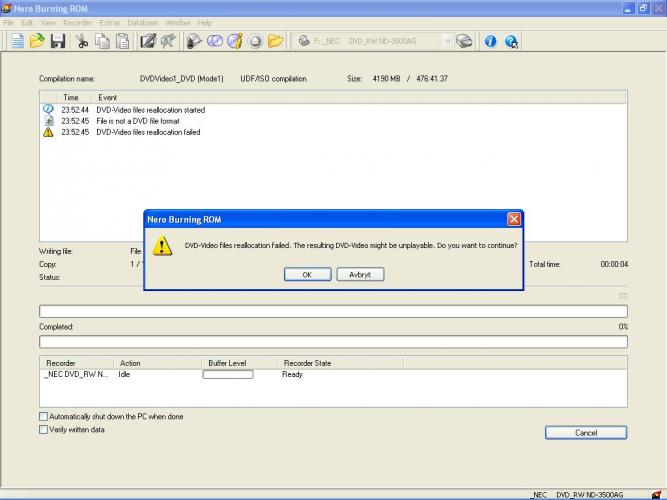Close the Nero Burning ROM dialog
This screenshot has width=667, height=500.
tap(513, 218)
